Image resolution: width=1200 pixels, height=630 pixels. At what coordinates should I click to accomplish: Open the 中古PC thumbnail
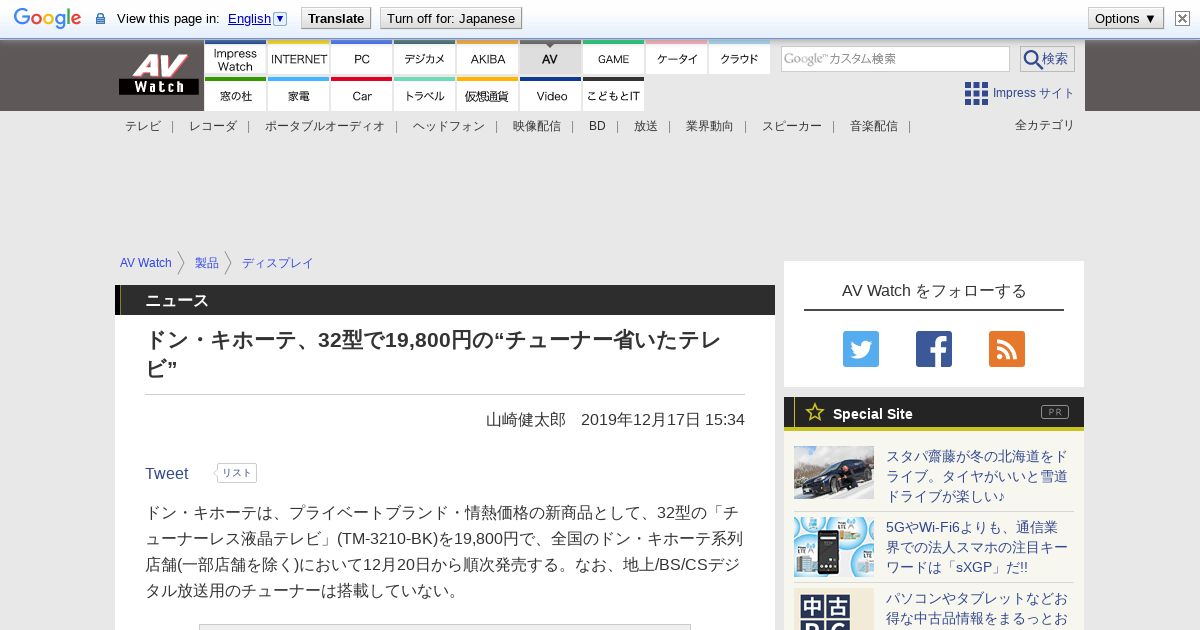pyautogui.click(x=834, y=609)
